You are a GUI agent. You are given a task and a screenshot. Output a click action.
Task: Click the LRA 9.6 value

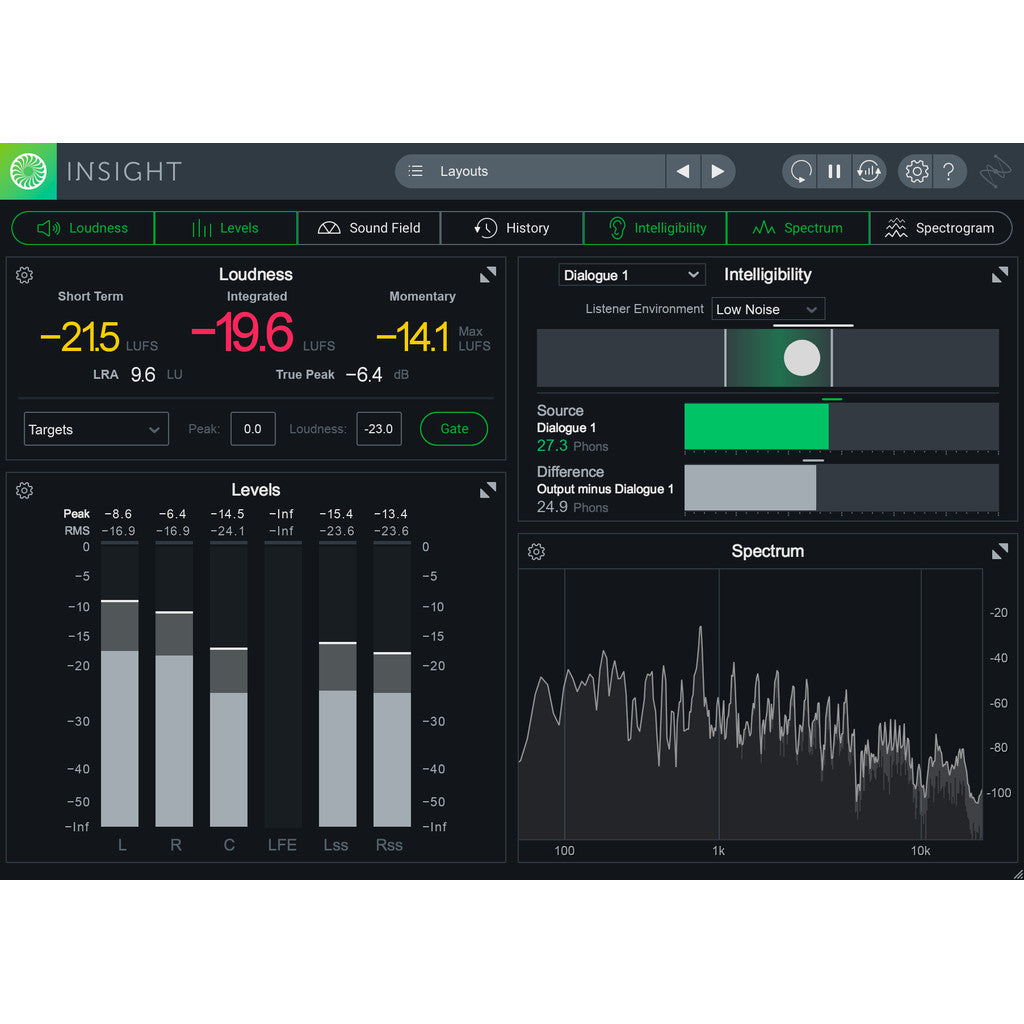pos(143,374)
